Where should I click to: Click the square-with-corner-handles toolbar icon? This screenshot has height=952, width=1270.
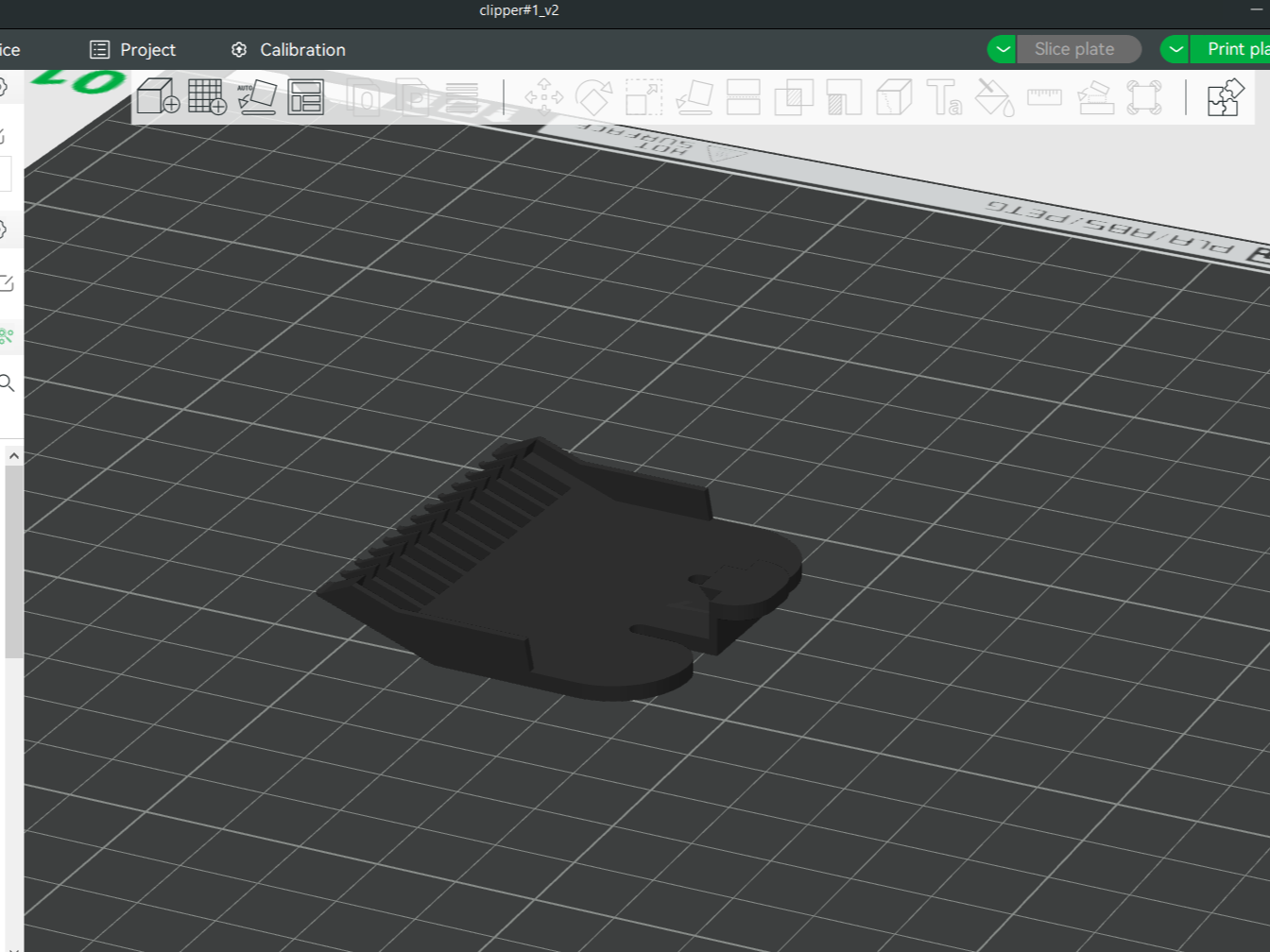(1143, 97)
